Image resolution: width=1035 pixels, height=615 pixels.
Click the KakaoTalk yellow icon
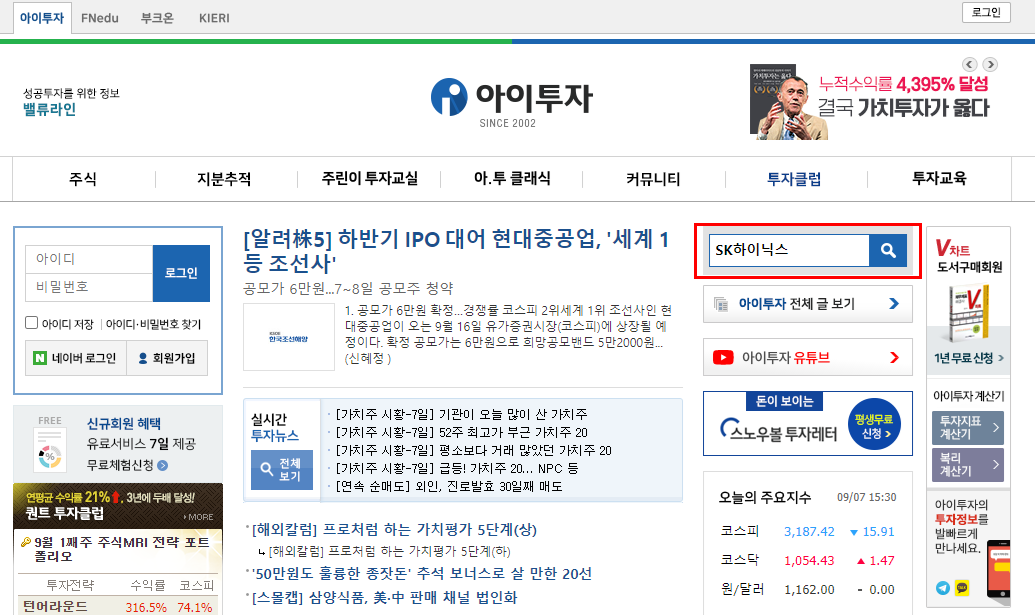click(962, 587)
